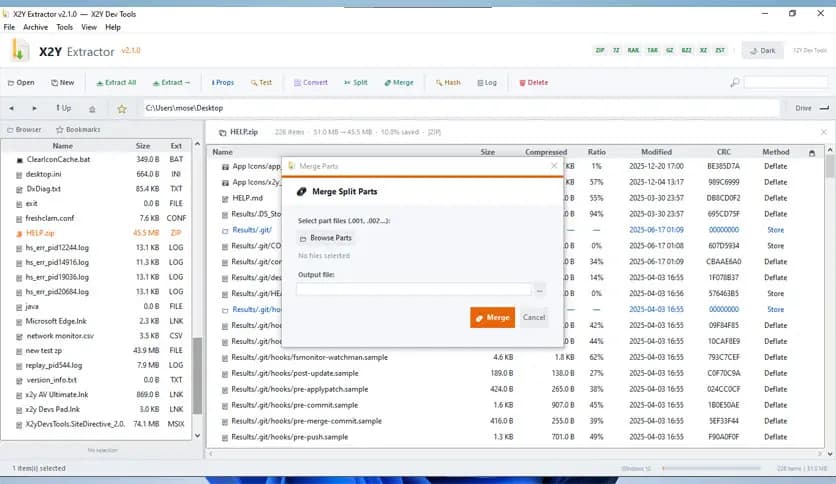This screenshot has width=836, height=484.
Task: Select HELP.zip in the browser list
Action: pos(96,233)
